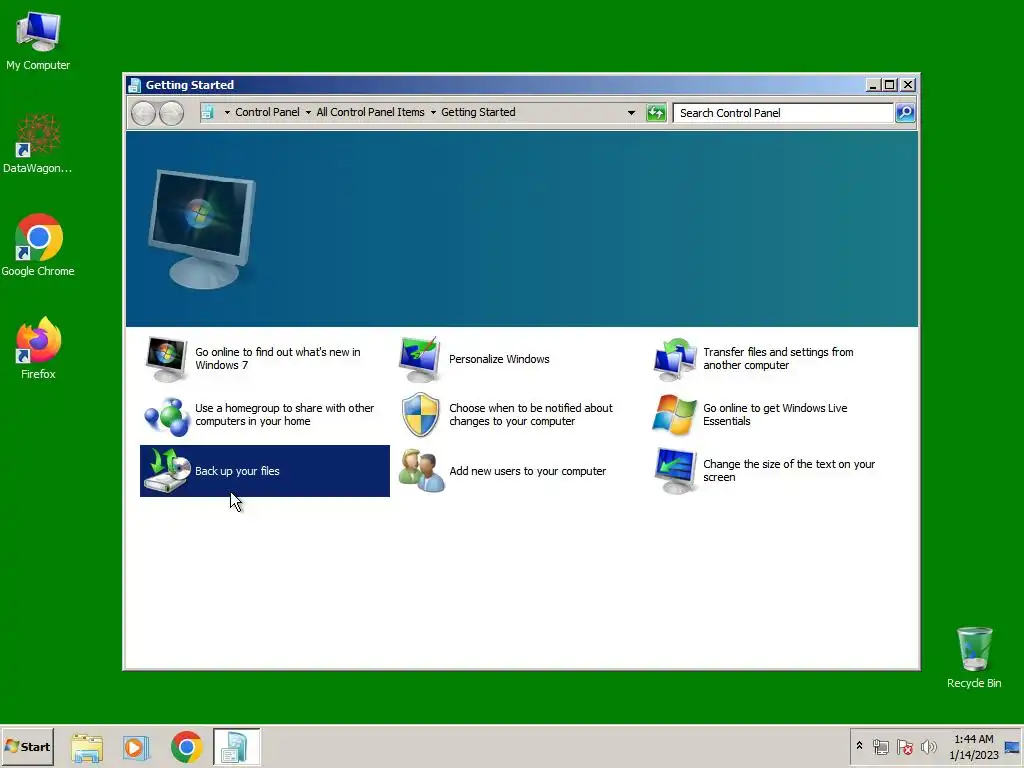Open the address bar history dropdown
This screenshot has height=768, width=1024.
(x=631, y=112)
